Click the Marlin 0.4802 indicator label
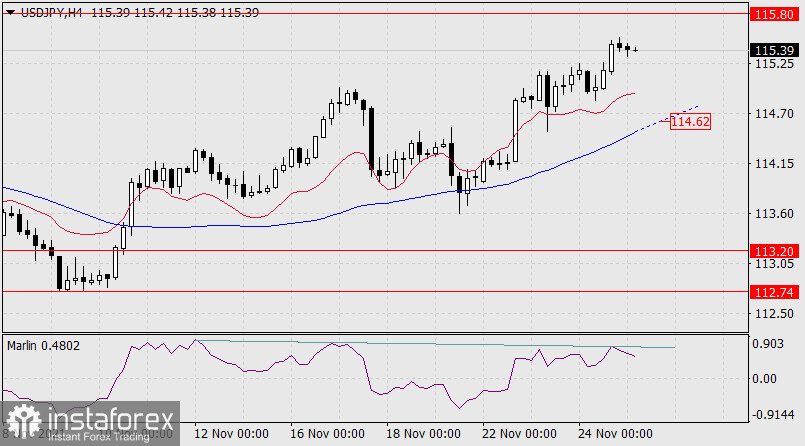 42,345
